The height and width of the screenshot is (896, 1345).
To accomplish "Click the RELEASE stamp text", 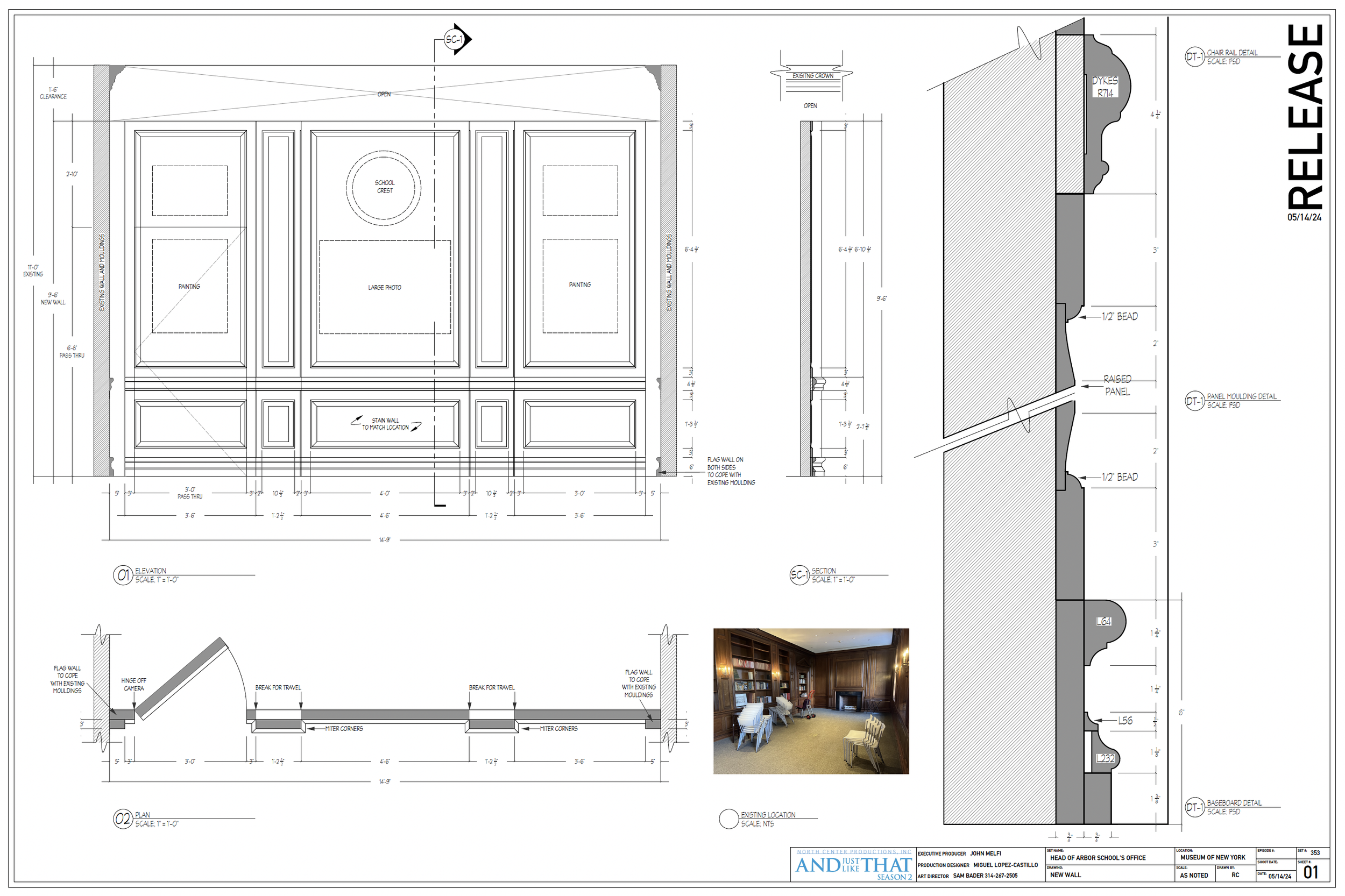I will (1305, 117).
